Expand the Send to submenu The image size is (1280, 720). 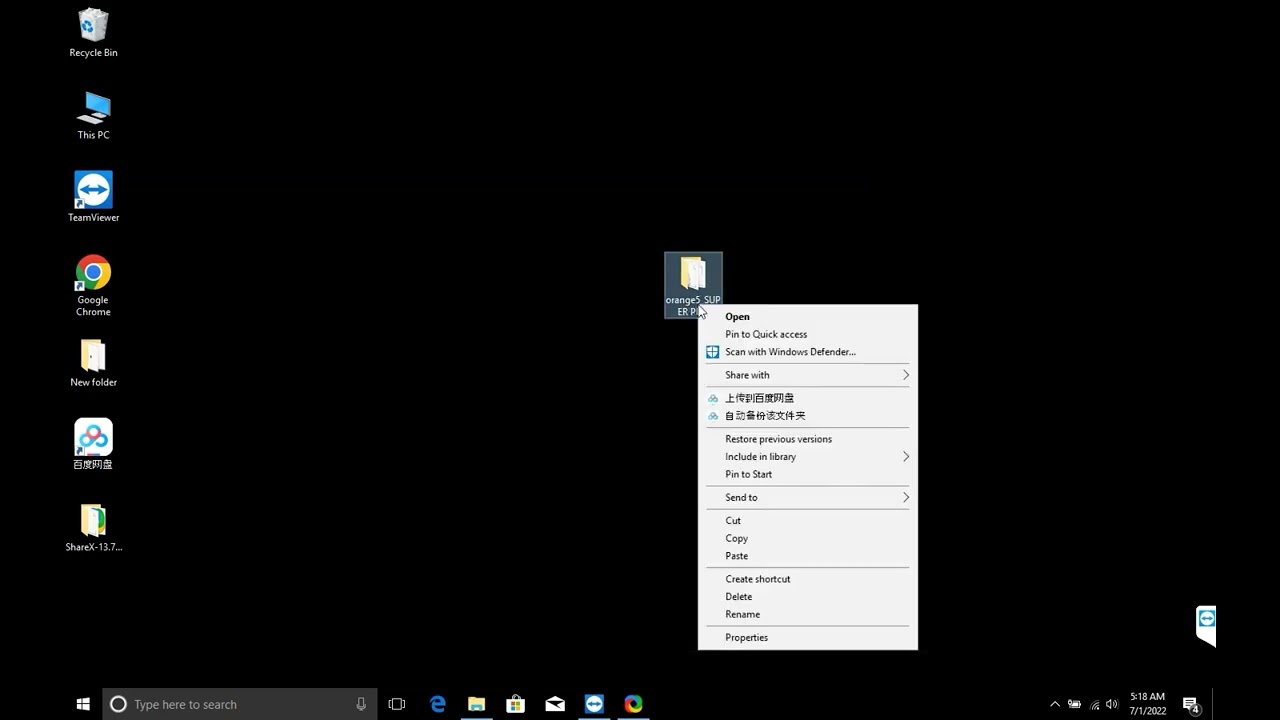pyautogui.click(x=807, y=497)
